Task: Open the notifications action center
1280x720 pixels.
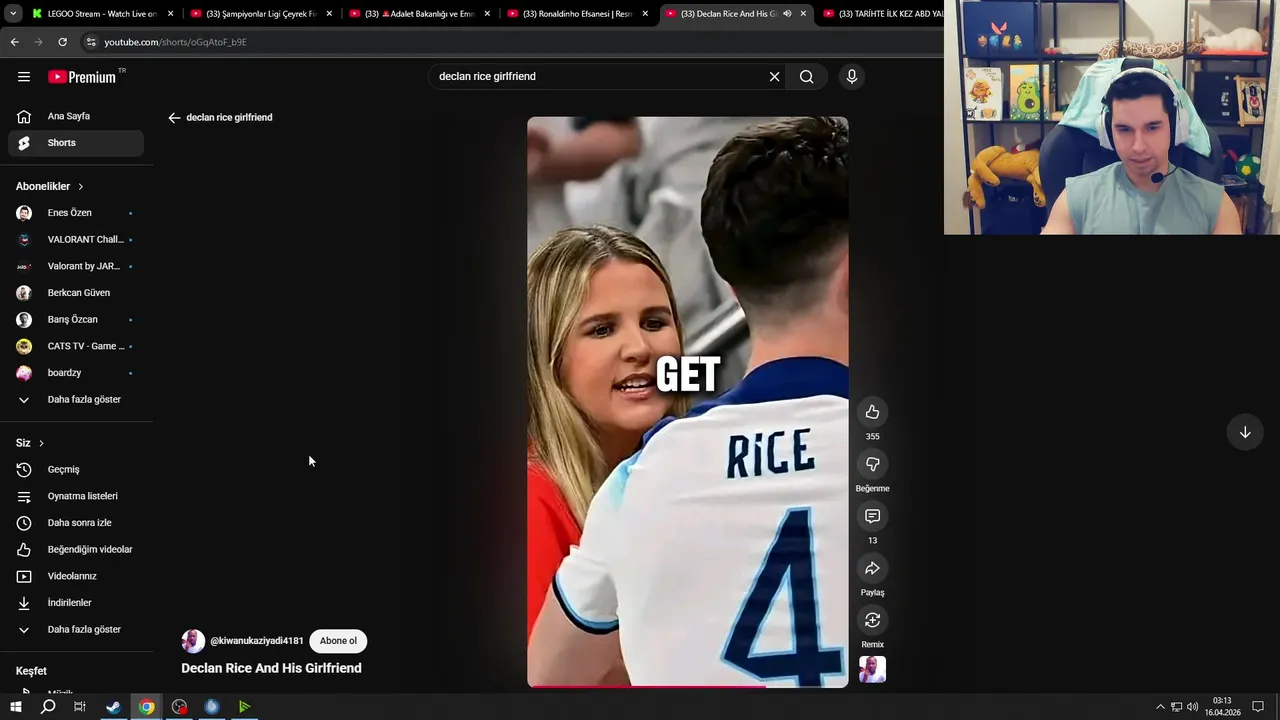Action: 1258,707
